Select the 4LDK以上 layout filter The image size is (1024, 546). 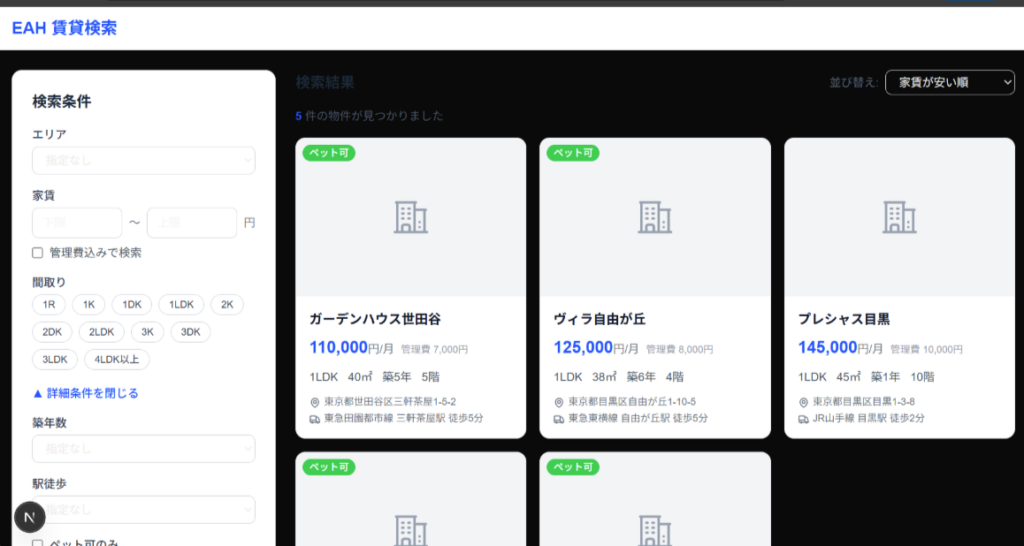[116, 359]
